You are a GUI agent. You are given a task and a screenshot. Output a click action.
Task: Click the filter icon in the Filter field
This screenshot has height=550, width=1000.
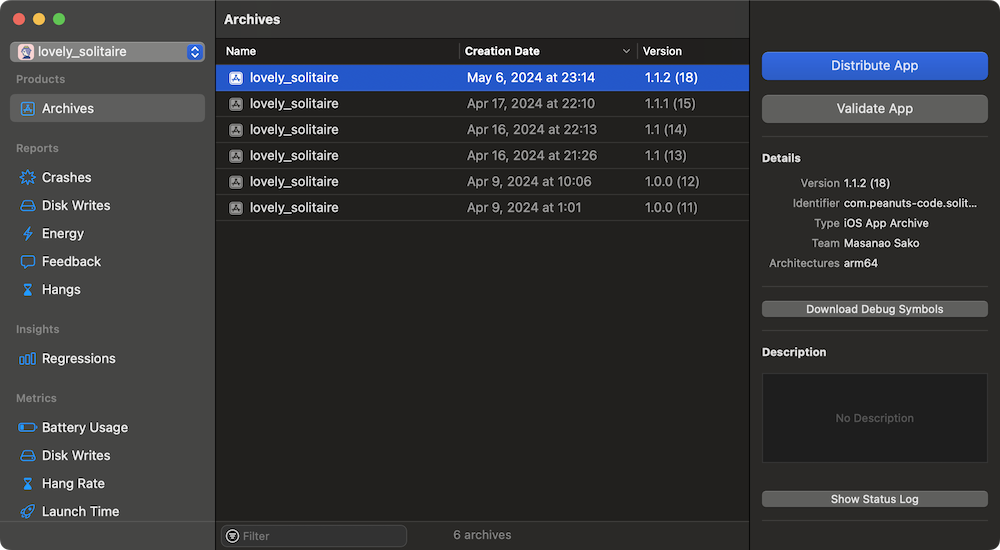pos(233,536)
